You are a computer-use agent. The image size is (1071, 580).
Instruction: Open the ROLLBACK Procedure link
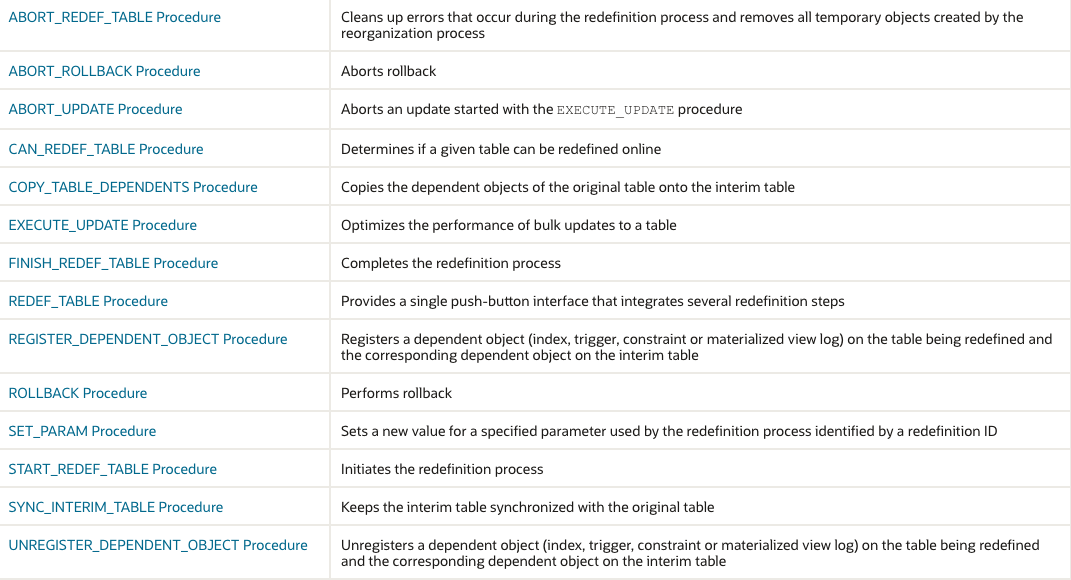pyautogui.click(x=77, y=393)
